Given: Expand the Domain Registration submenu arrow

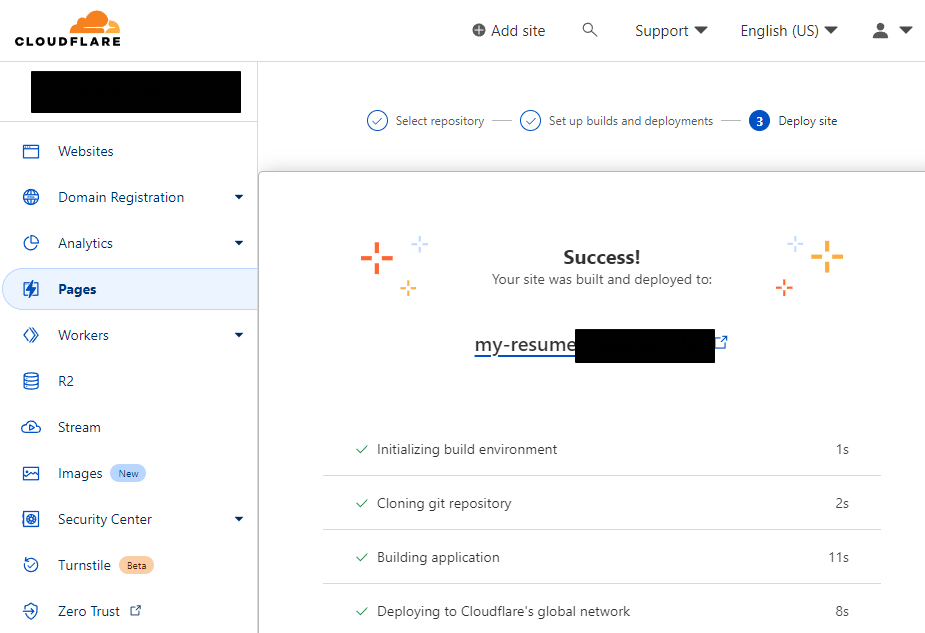Looking at the screenshot, I should coord(239,198).
